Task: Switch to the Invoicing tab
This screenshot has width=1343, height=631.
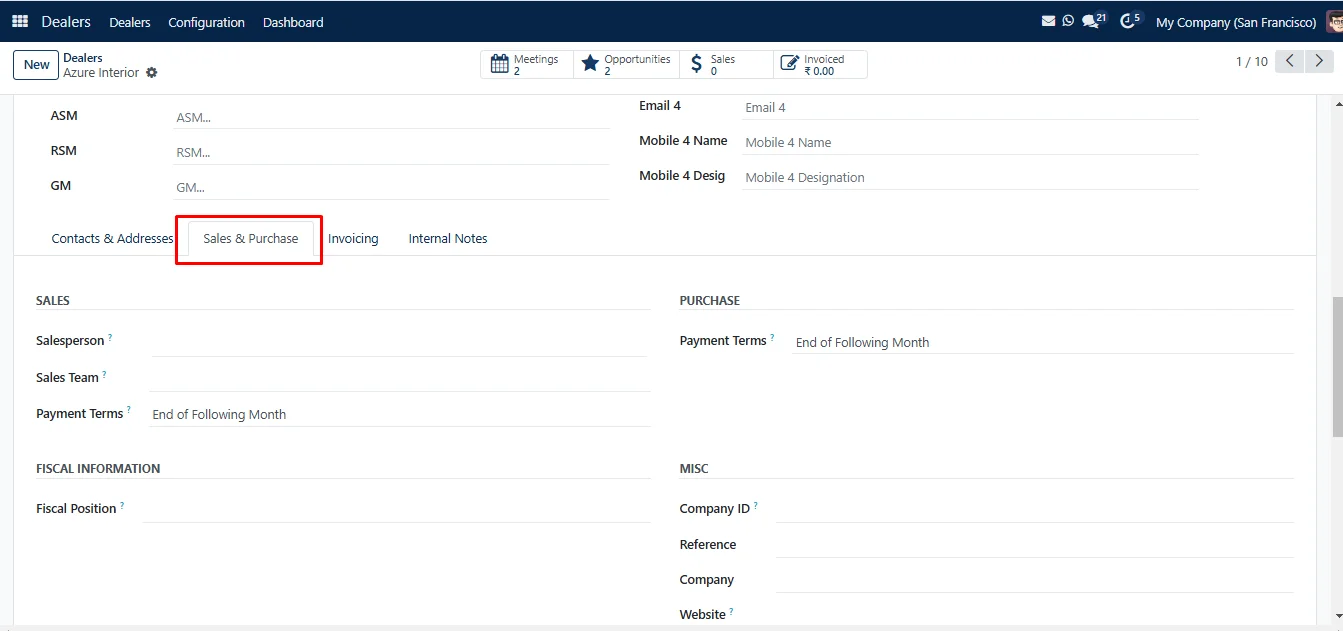Action: click(x=353, y=238)
